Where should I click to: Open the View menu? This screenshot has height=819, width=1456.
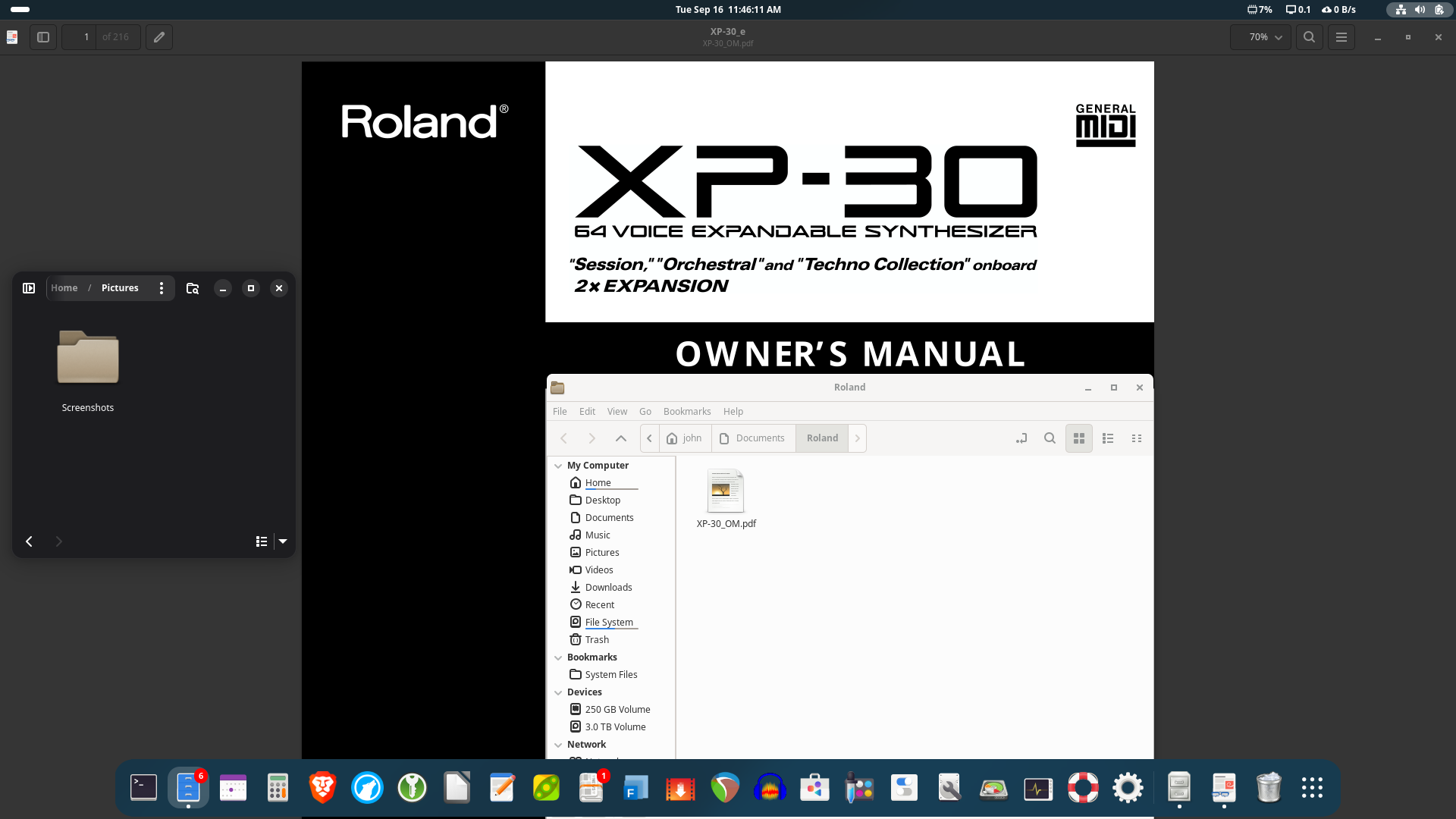[617, 411]
